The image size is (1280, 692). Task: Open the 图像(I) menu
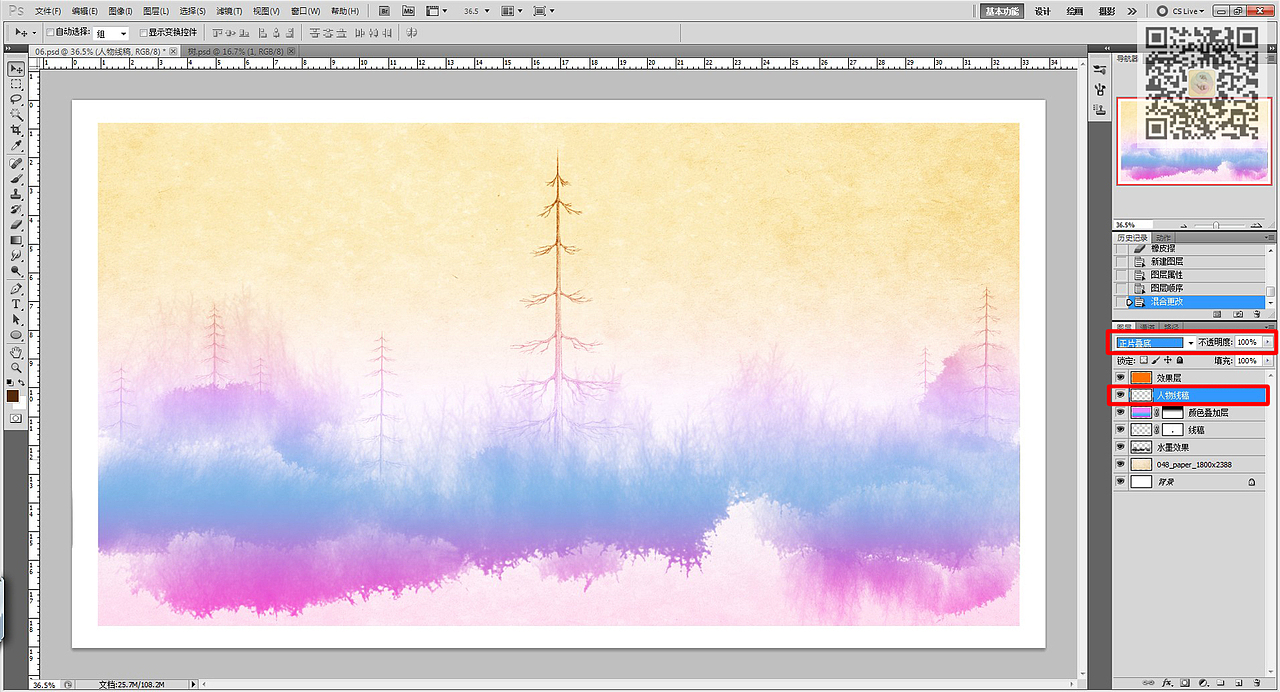pyautogui.click(x=120, y=11)
